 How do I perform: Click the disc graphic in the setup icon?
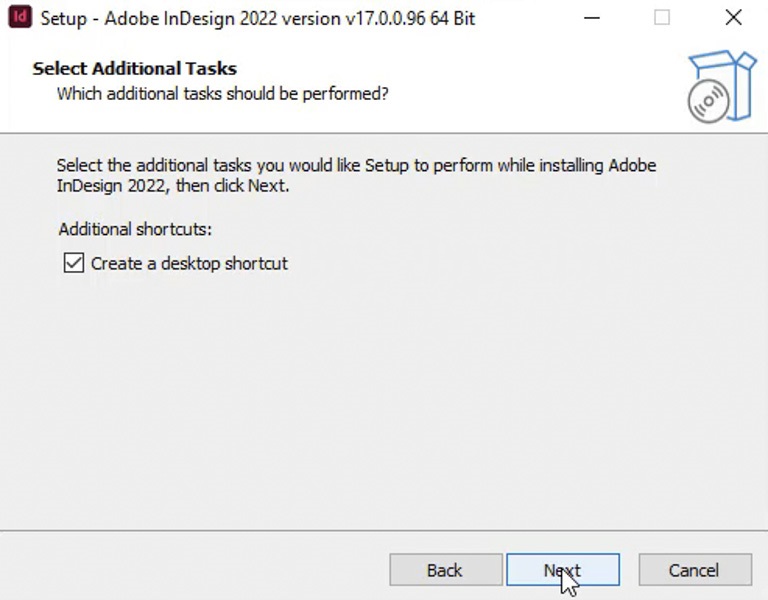coord(708,102)
